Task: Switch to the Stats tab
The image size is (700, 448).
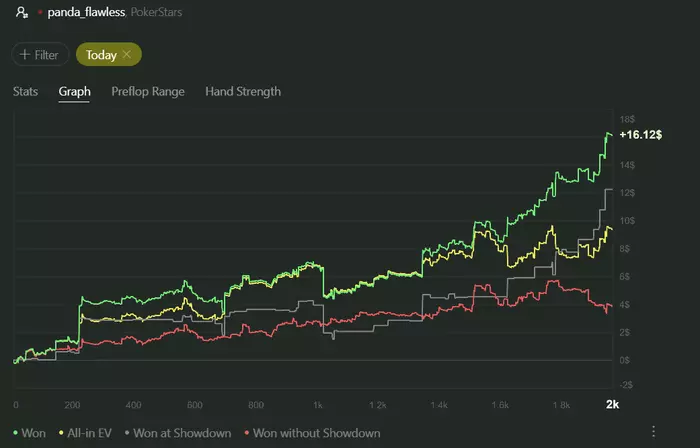Action: (x=25, y=92)
